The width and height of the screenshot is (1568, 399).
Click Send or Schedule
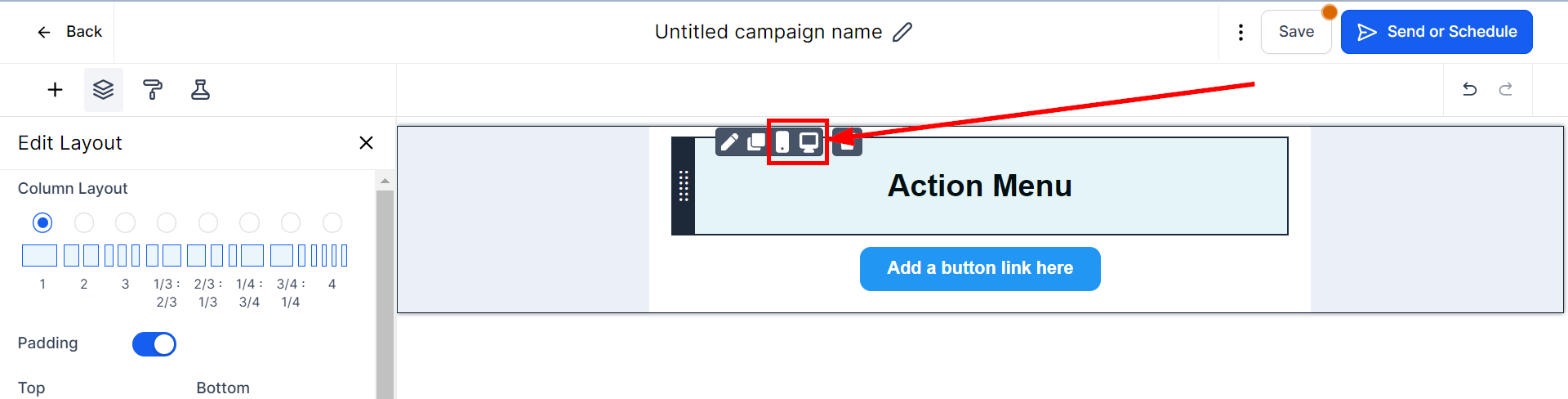tap(1437, 32)
